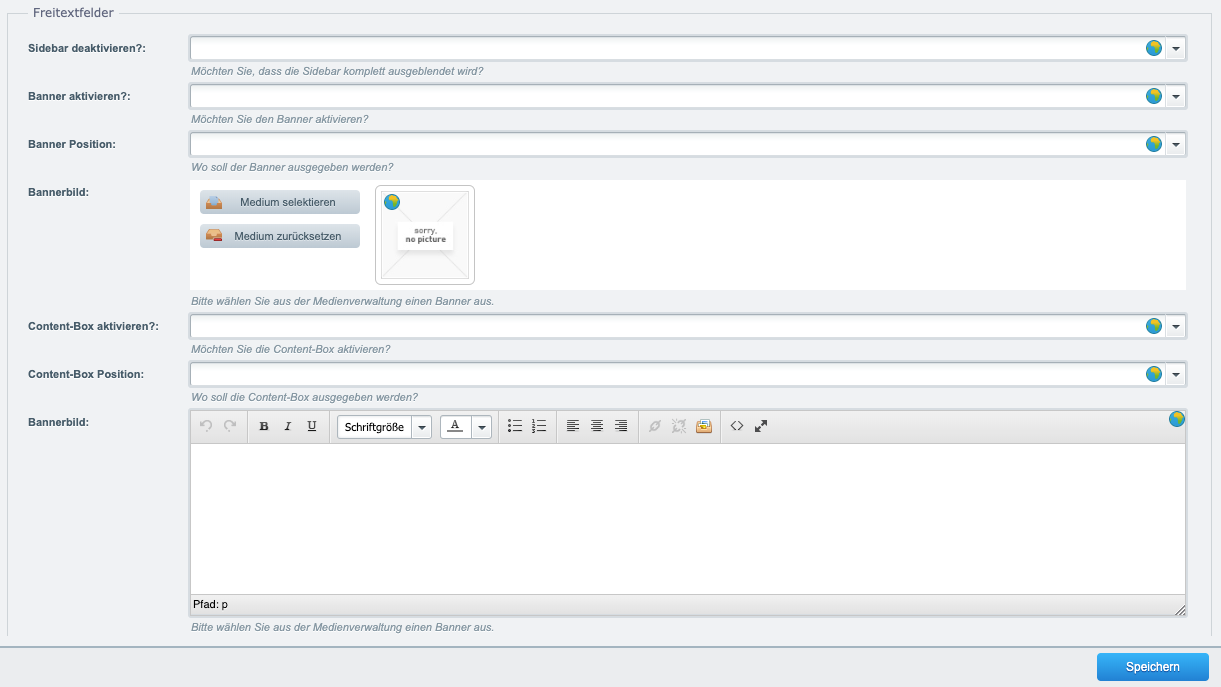Click the Sidebar deaktivieren input field

[x=678, y=48]
